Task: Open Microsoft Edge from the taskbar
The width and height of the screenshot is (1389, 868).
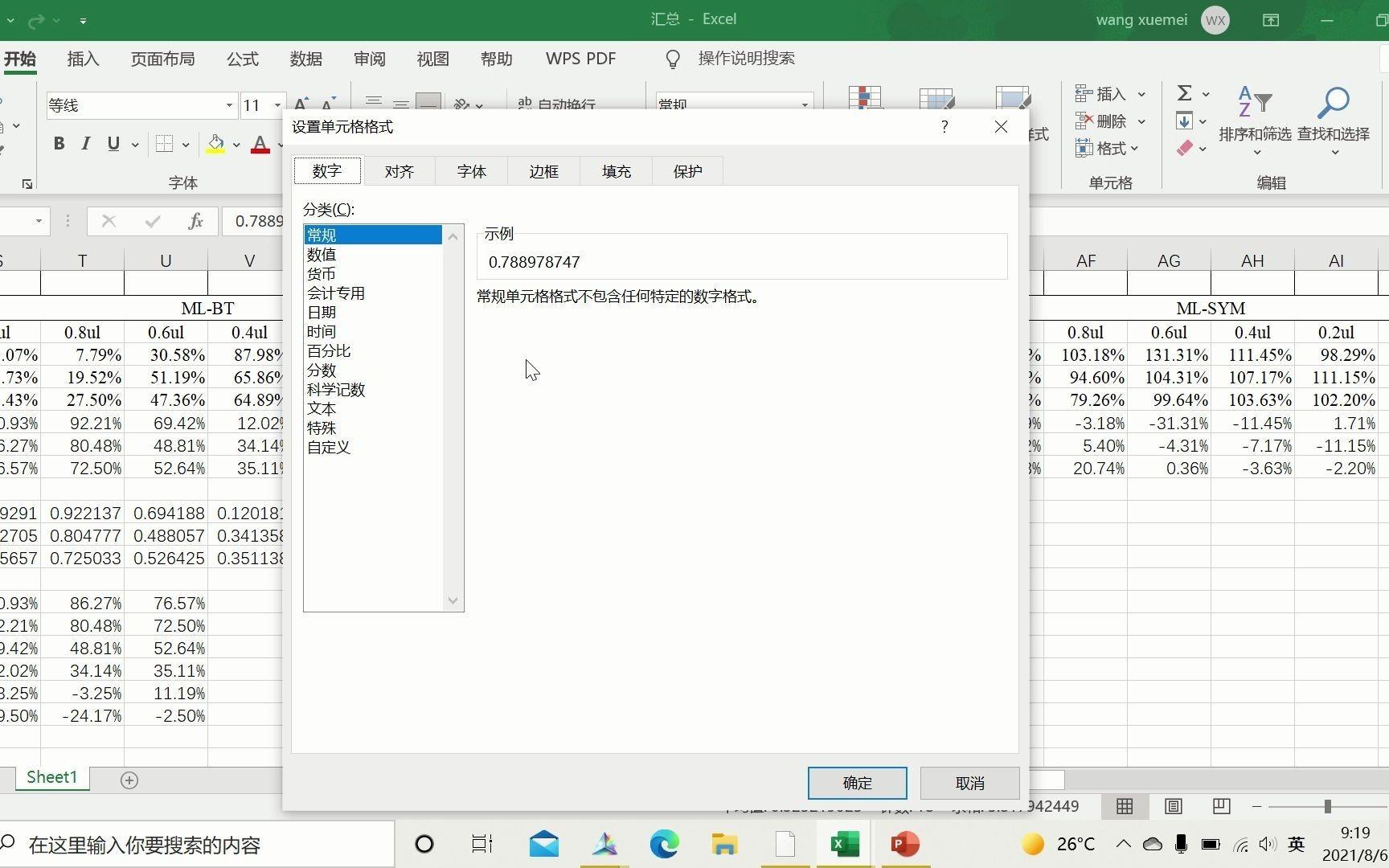Action: 663,844
